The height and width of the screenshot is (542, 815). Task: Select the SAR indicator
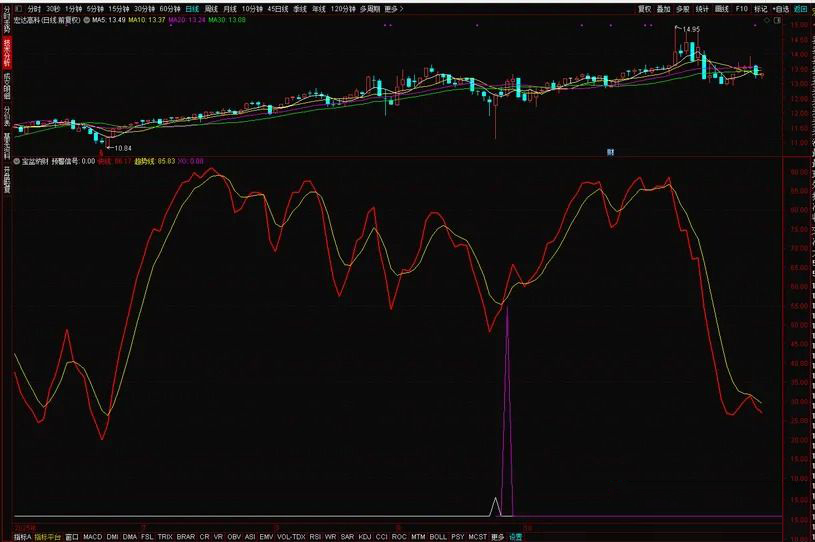[x=347, y=537]
